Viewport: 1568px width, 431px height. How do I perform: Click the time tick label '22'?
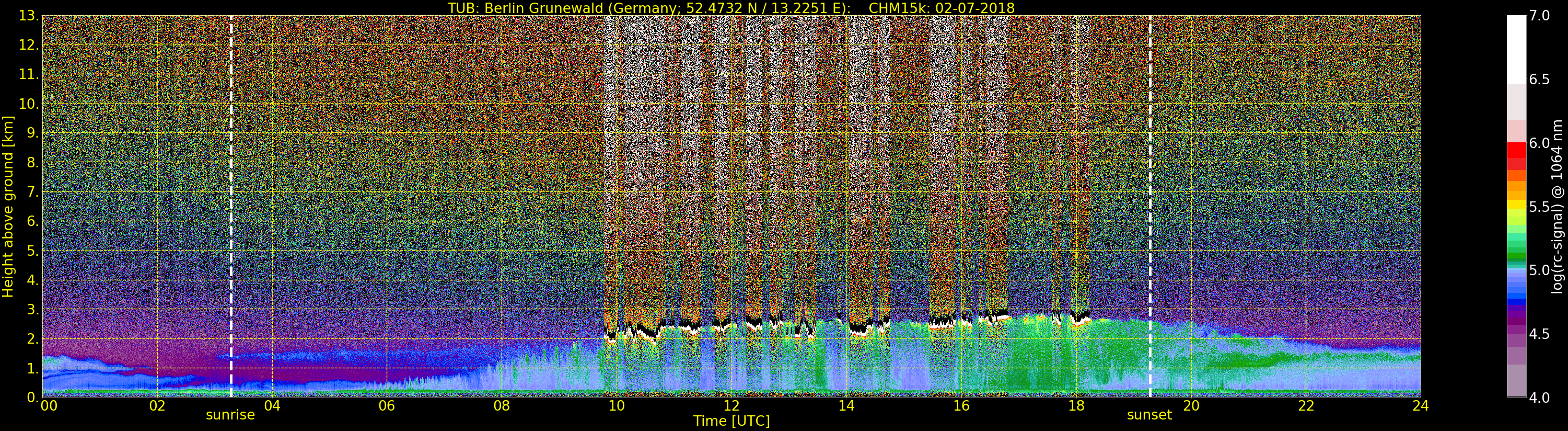1306,405
